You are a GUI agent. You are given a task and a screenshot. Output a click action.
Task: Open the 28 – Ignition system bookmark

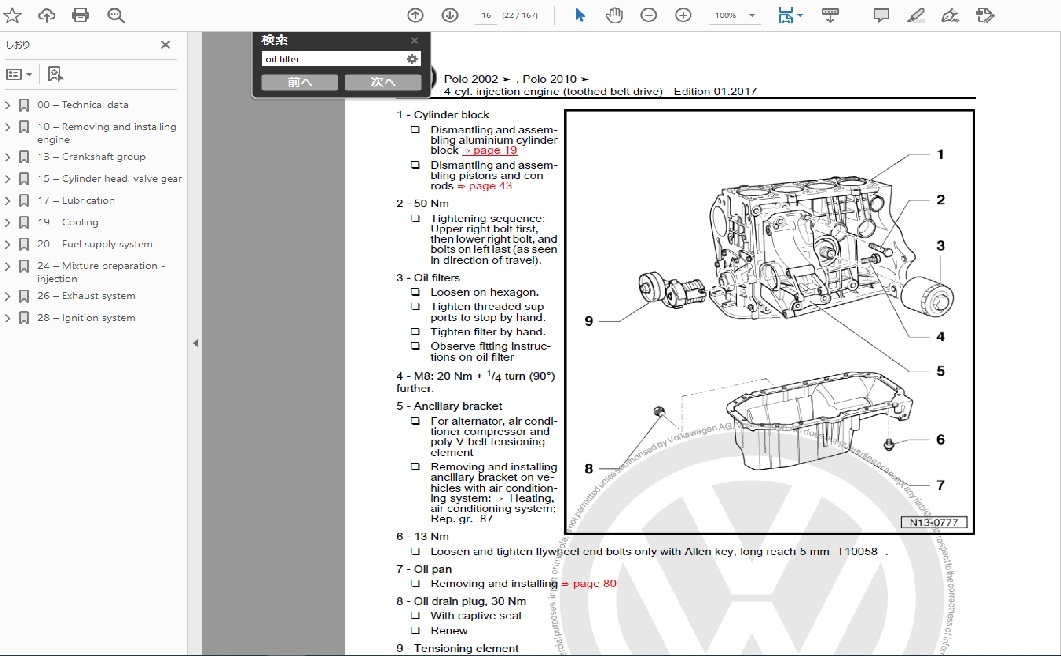pos(86,318)
